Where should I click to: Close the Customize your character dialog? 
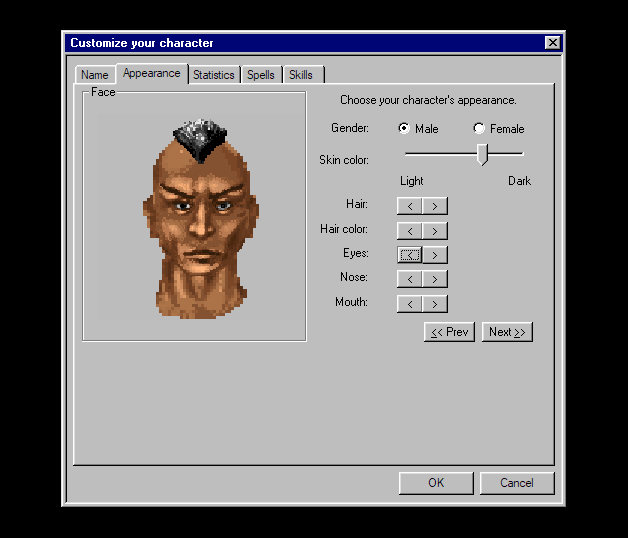tap(553, 42)
